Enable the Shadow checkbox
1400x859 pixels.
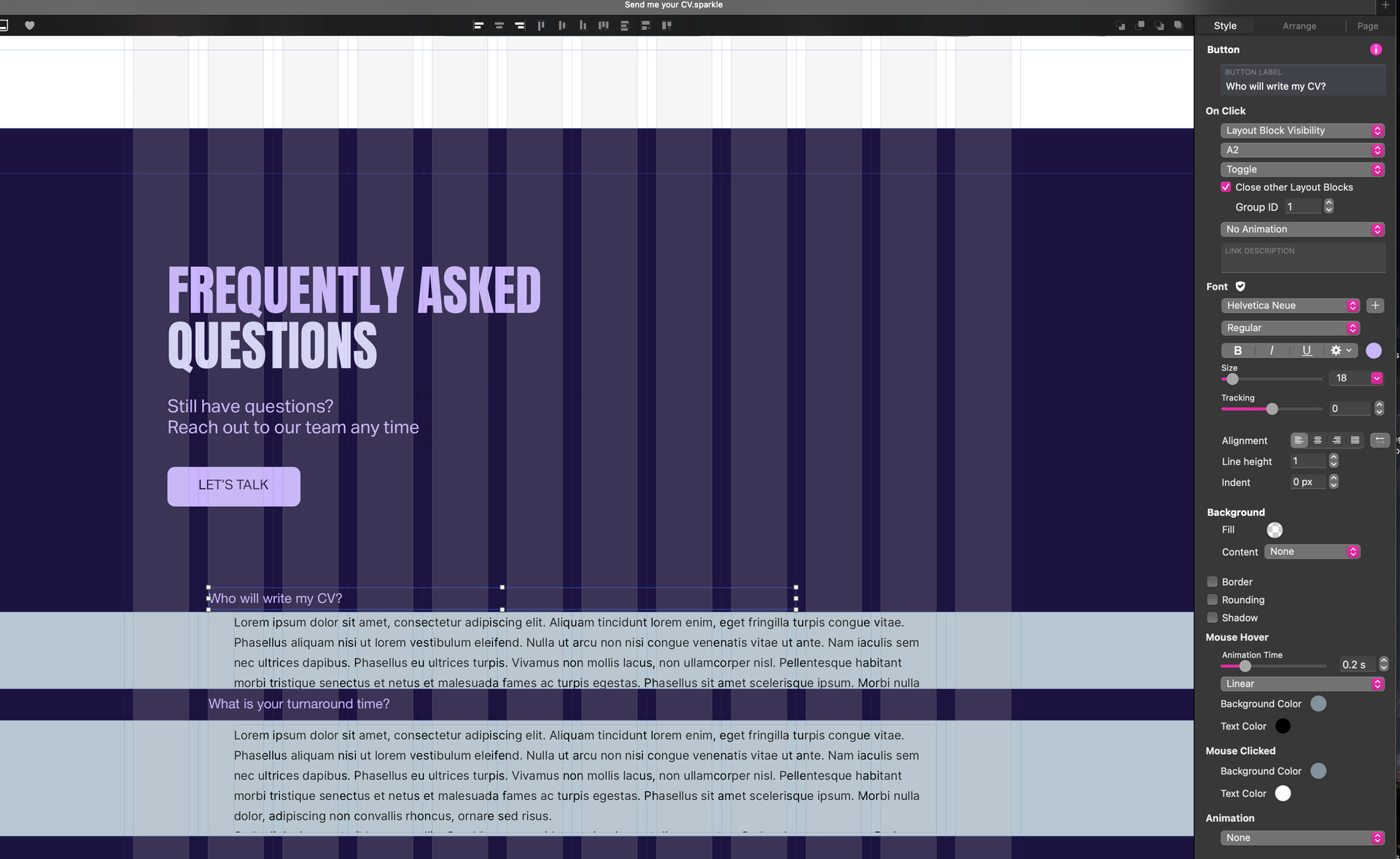tap(1213, 618)
